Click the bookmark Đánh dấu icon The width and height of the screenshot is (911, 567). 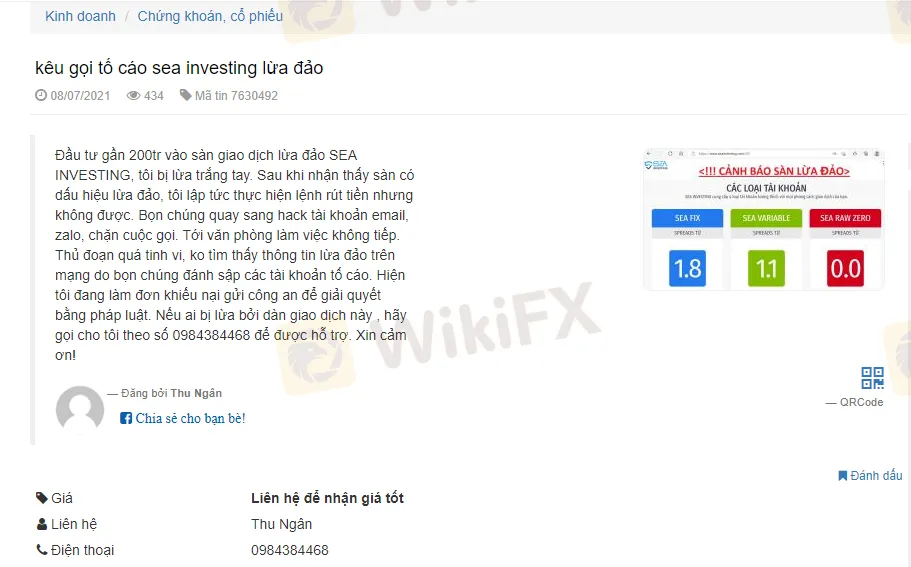[842, 476]
